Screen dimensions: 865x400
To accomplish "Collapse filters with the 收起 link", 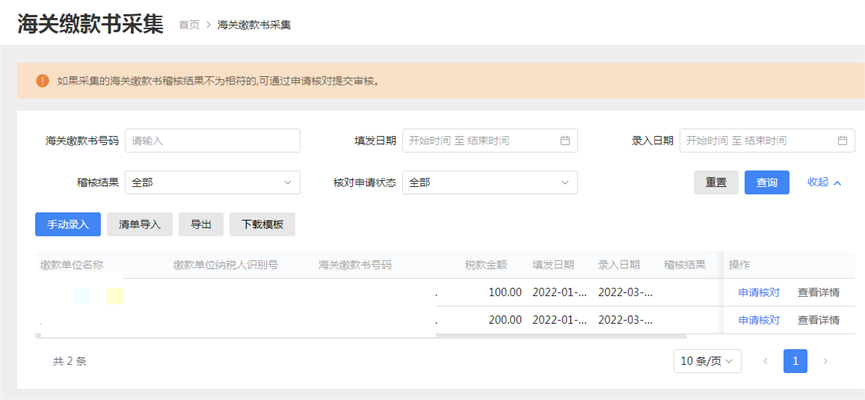I will 824,182.
